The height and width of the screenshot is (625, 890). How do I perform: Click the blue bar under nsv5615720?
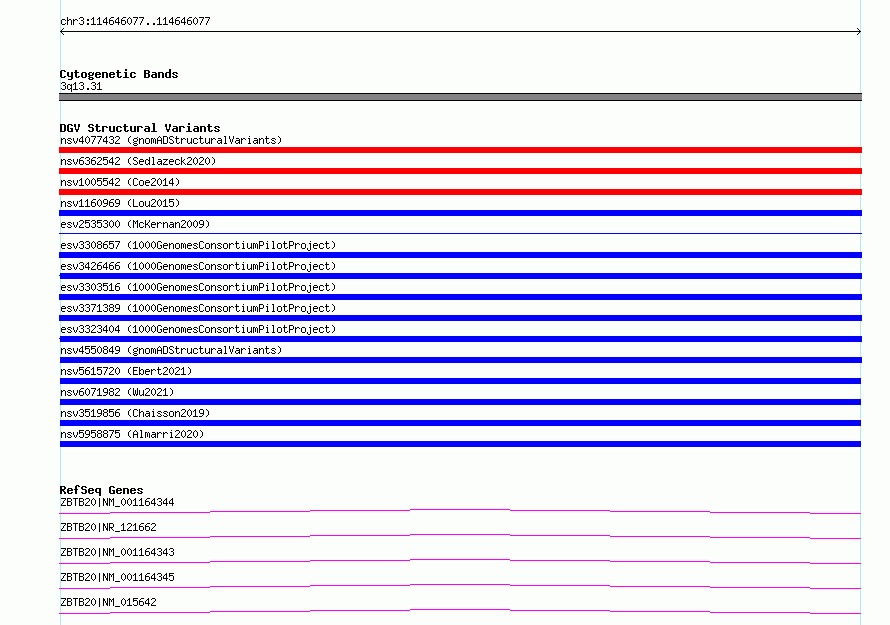pos(460,381)
